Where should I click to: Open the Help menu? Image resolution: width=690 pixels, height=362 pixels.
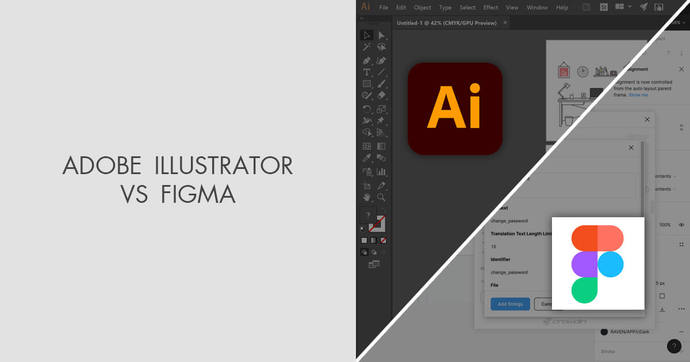click(562, 7)
